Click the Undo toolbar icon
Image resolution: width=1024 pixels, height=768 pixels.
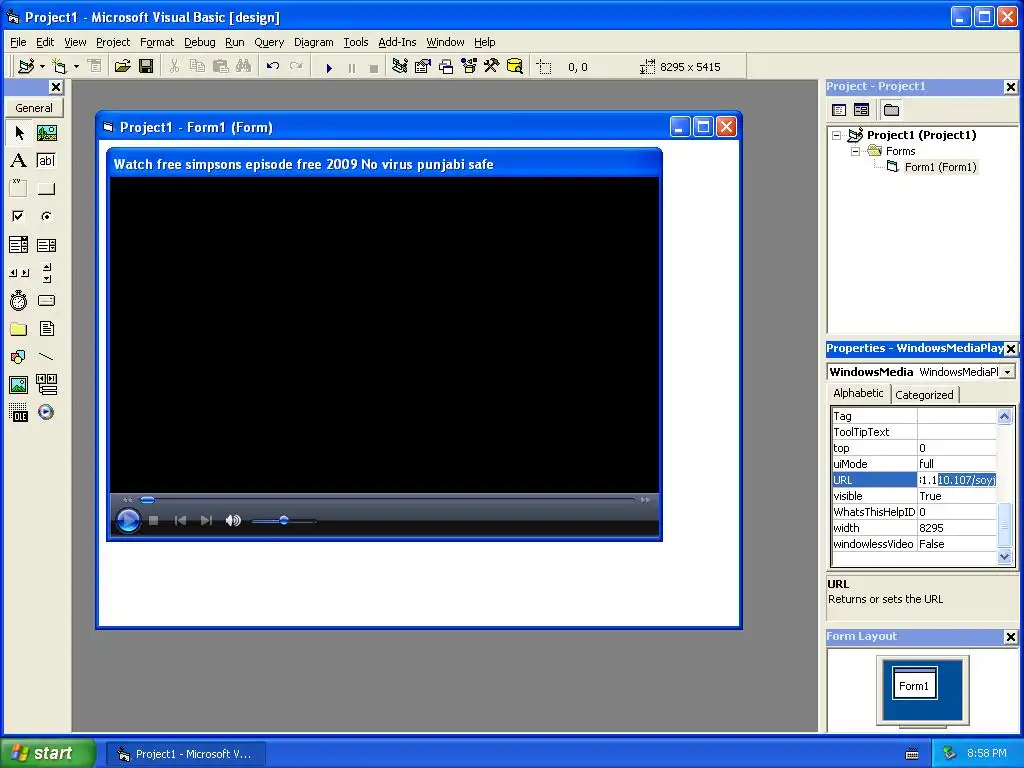pyautogui.click(x=273, y=67)
